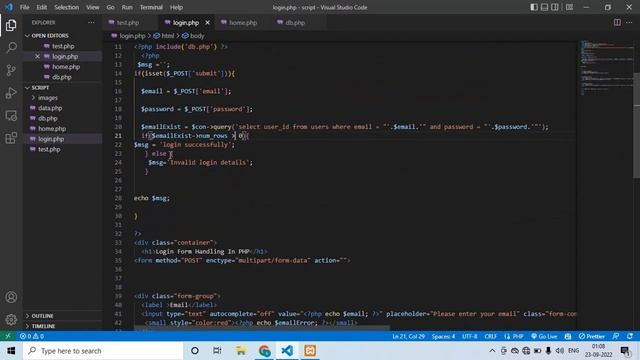Screen dimensions: 640x360
Task: Open editor more actions ellipsis
Action: 629,23
